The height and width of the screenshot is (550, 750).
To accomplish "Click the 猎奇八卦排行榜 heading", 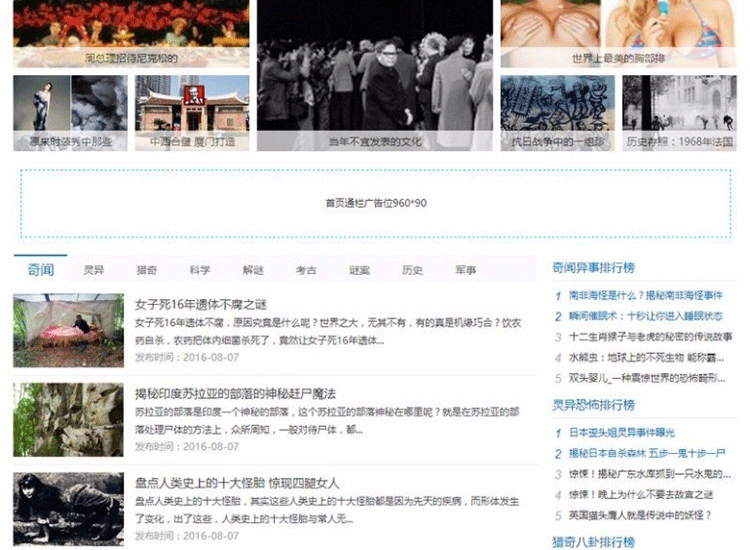I will tap(594, 542).
